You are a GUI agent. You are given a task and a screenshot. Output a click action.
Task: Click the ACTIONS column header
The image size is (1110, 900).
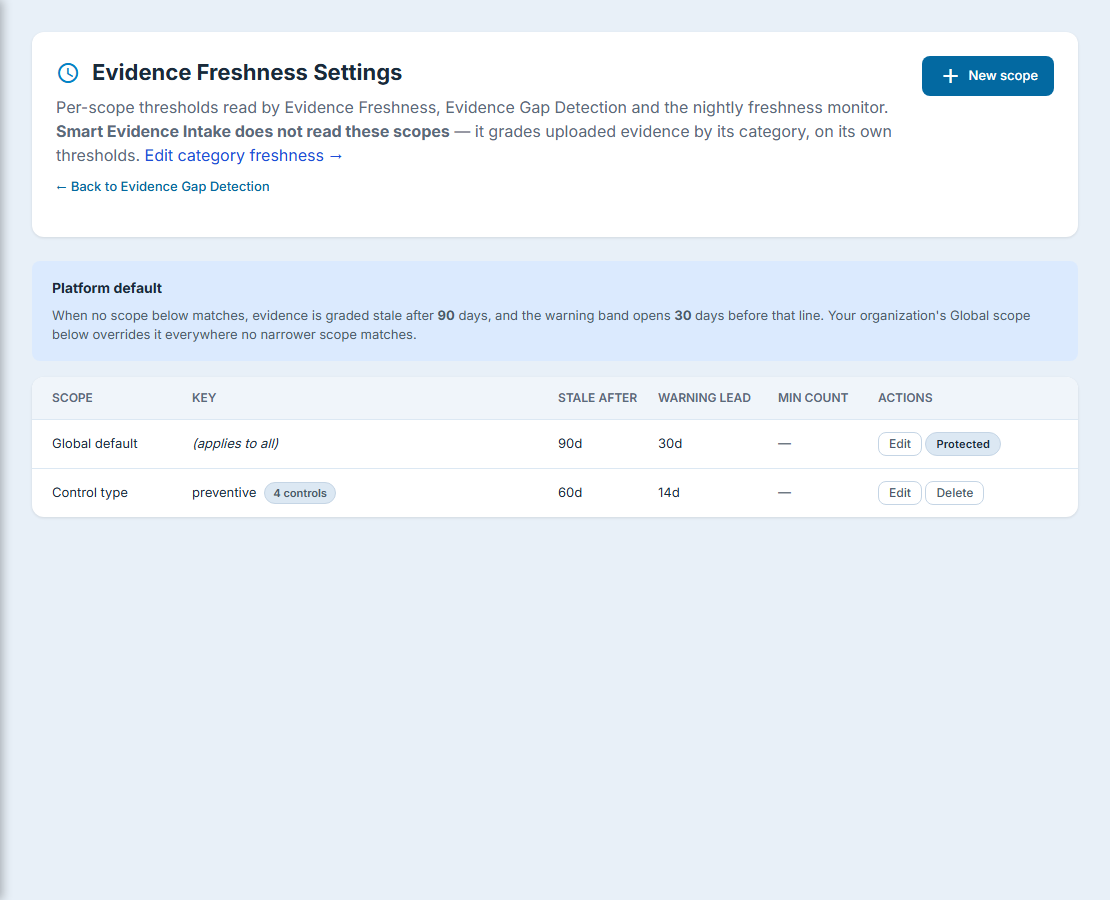(x=905, y=398)
